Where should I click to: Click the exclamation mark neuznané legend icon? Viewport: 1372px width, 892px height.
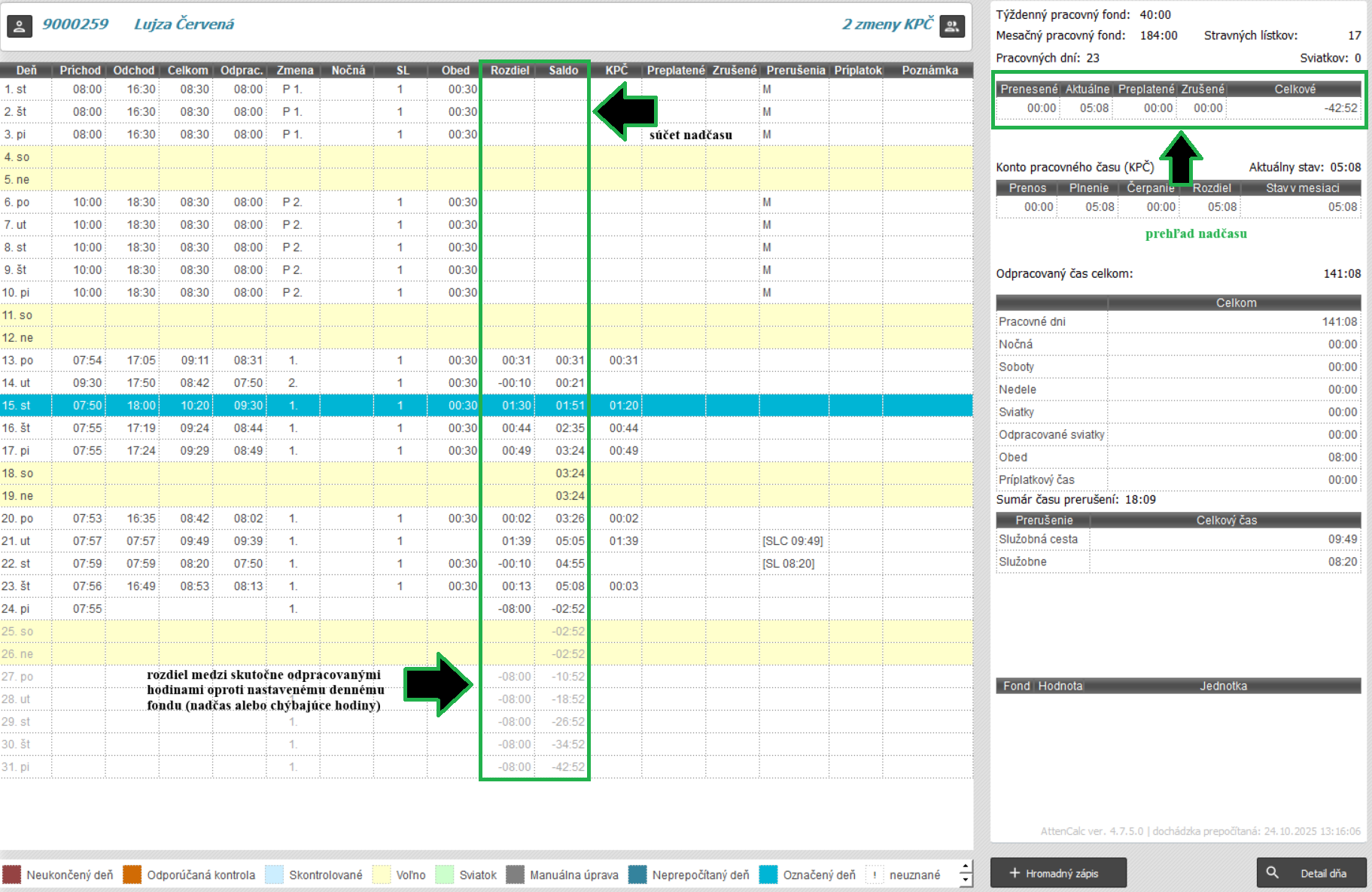pos(875,875)
